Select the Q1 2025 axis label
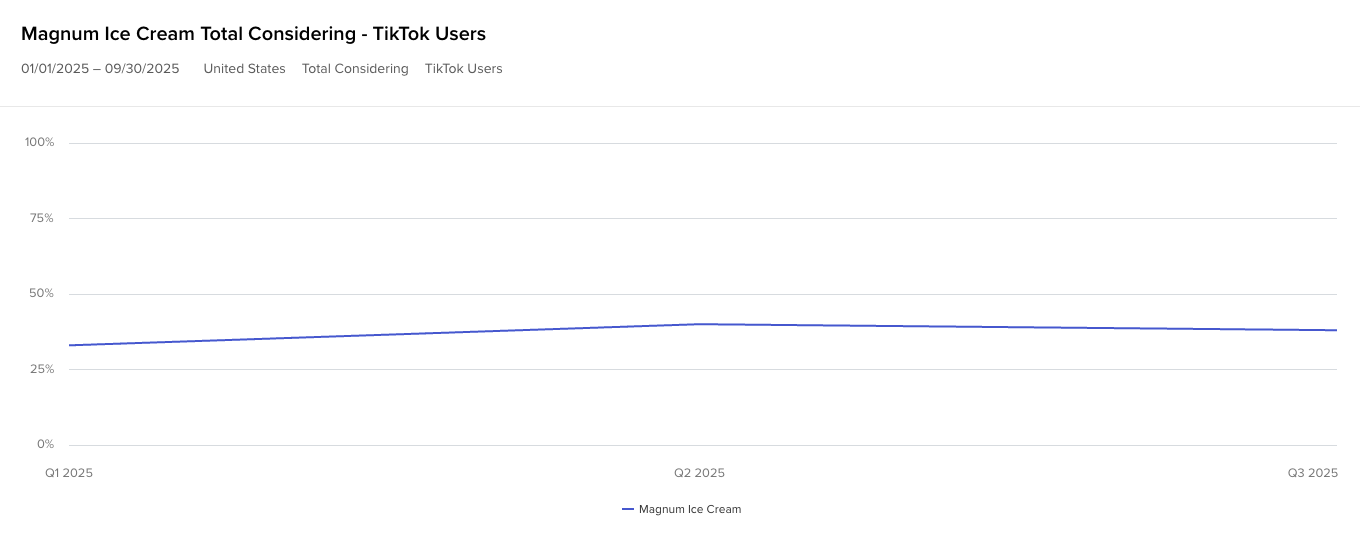The width and height of the screenshot is (1360, 543). pyautogui.click(x=69, y=473)
